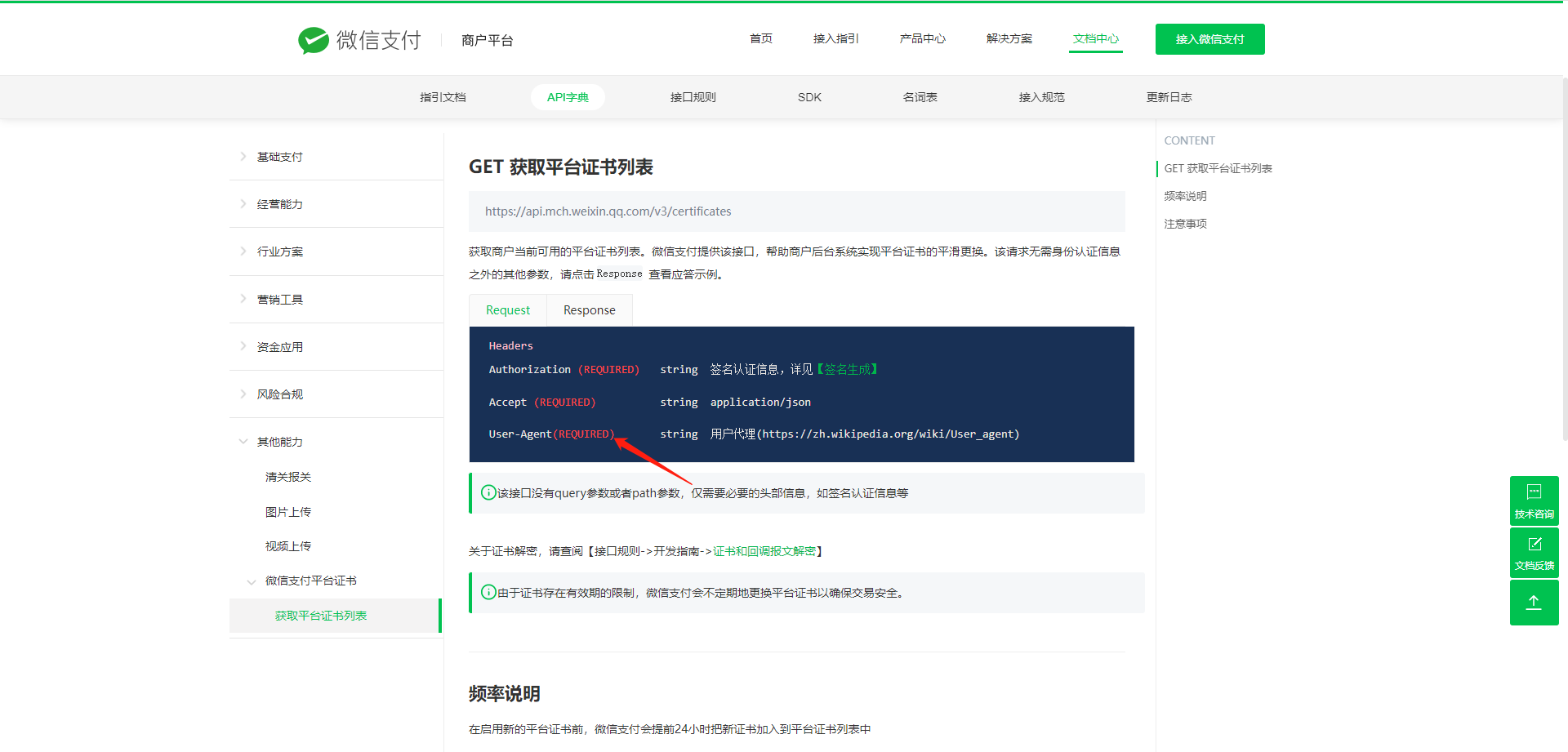Click the info icon beside the query参数 note

[488, 492]
